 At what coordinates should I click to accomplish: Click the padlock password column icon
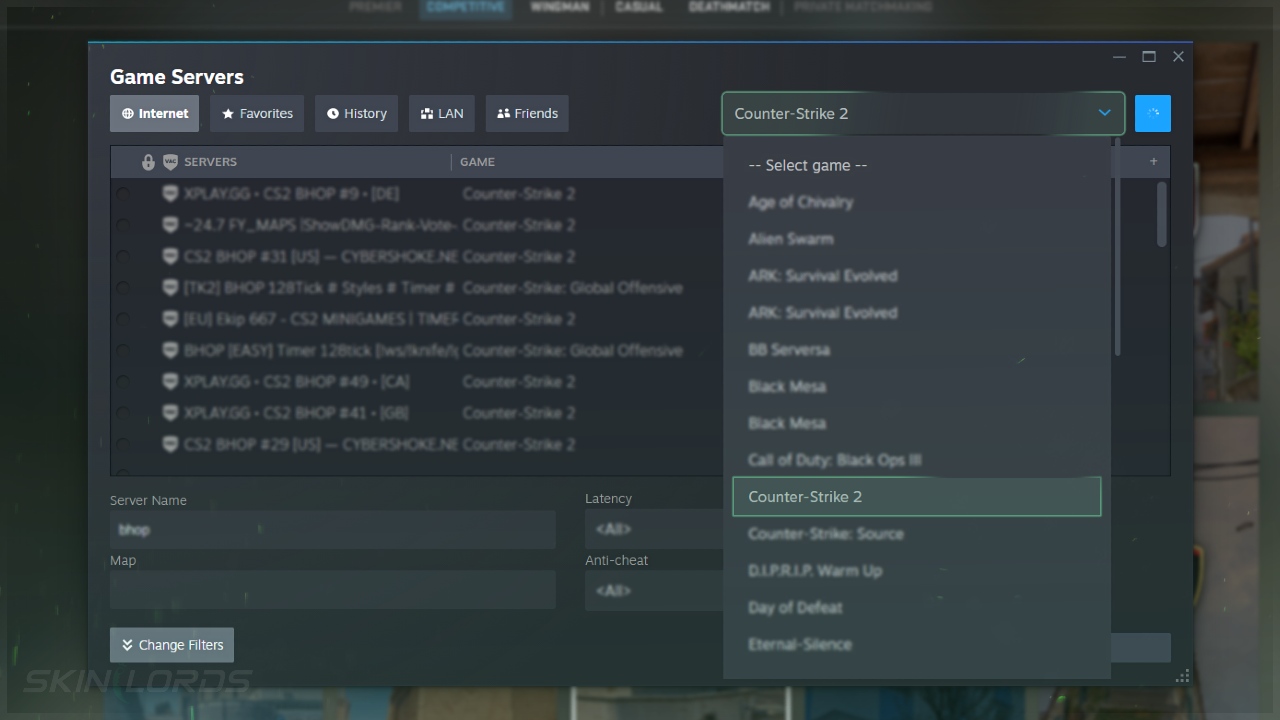(148, 162)
